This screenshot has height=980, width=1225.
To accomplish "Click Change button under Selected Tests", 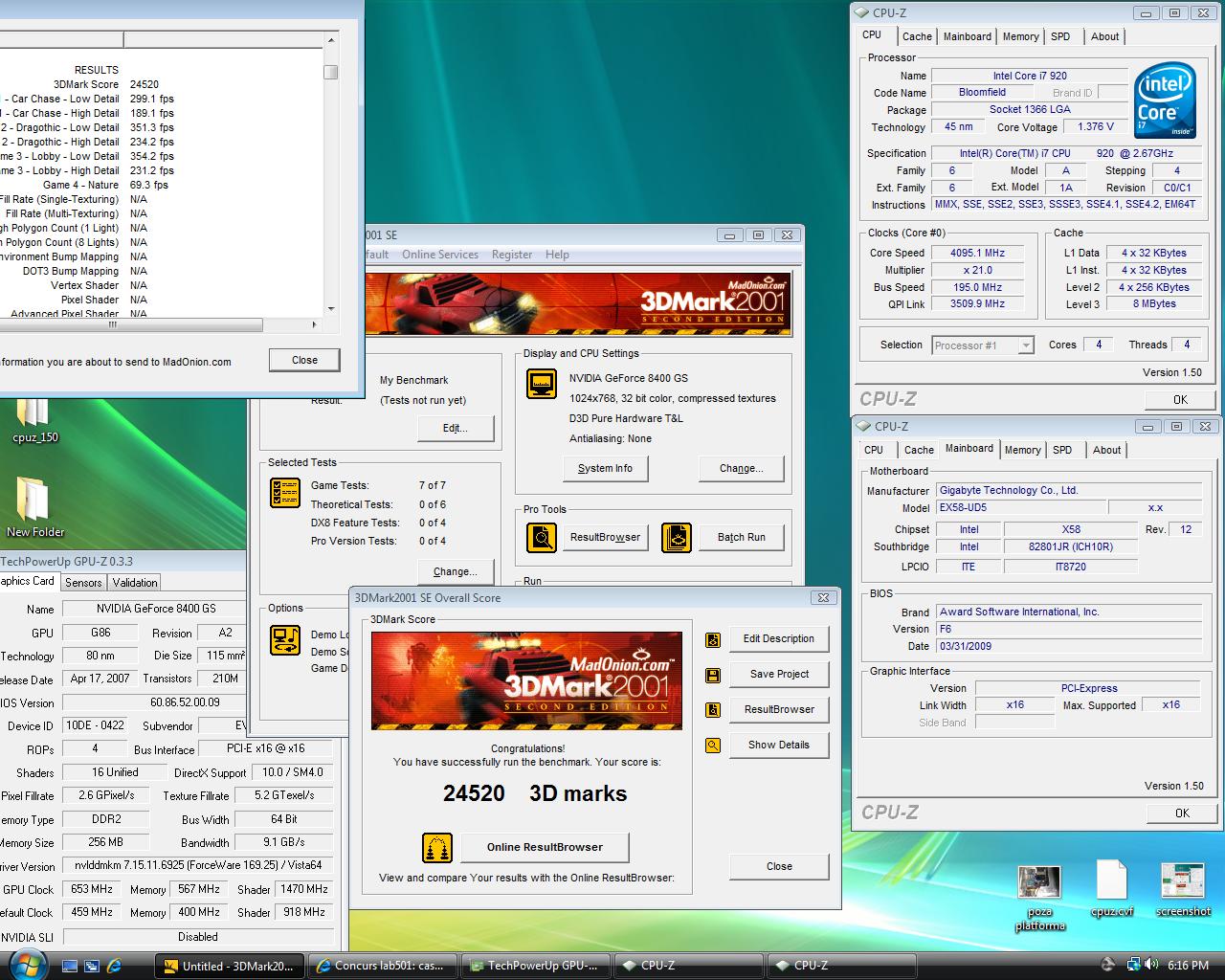I will 455,572.
